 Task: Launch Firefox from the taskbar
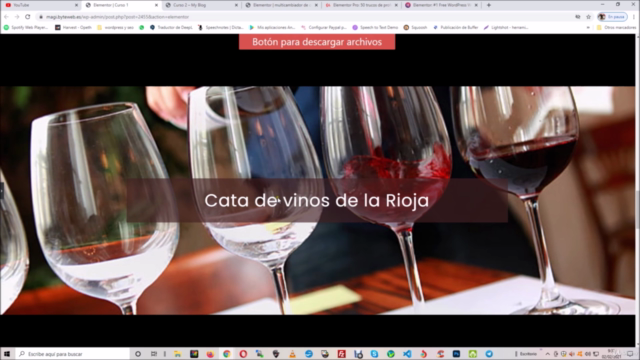pos(210,354)
